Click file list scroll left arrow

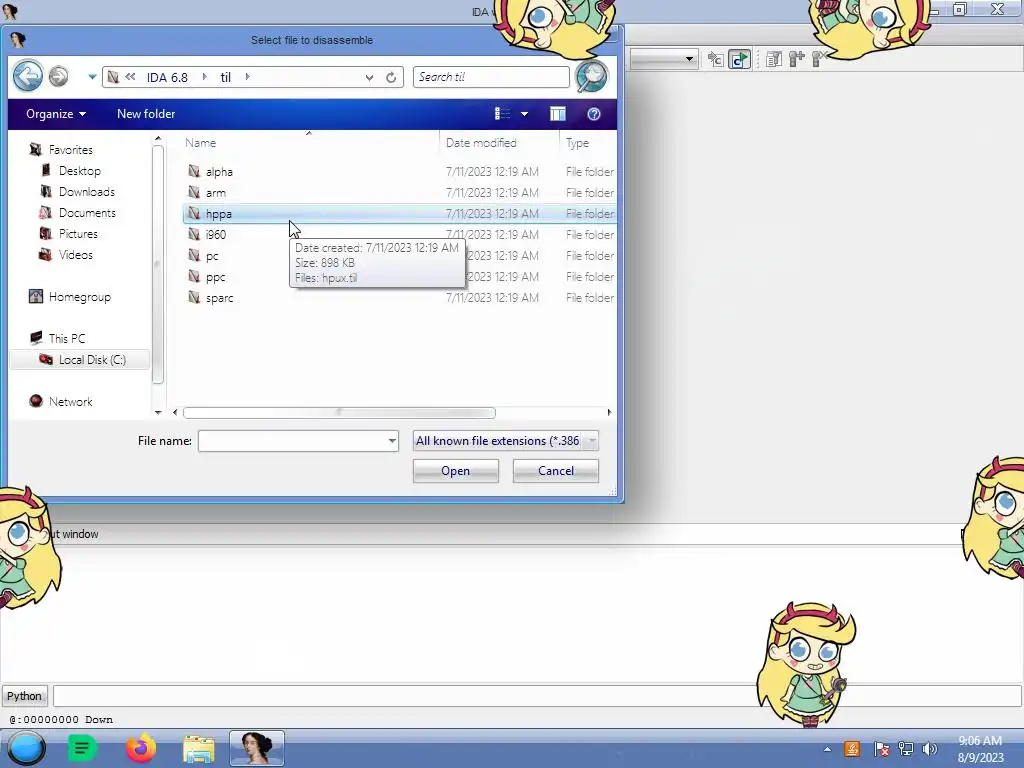tap(175, 412)
